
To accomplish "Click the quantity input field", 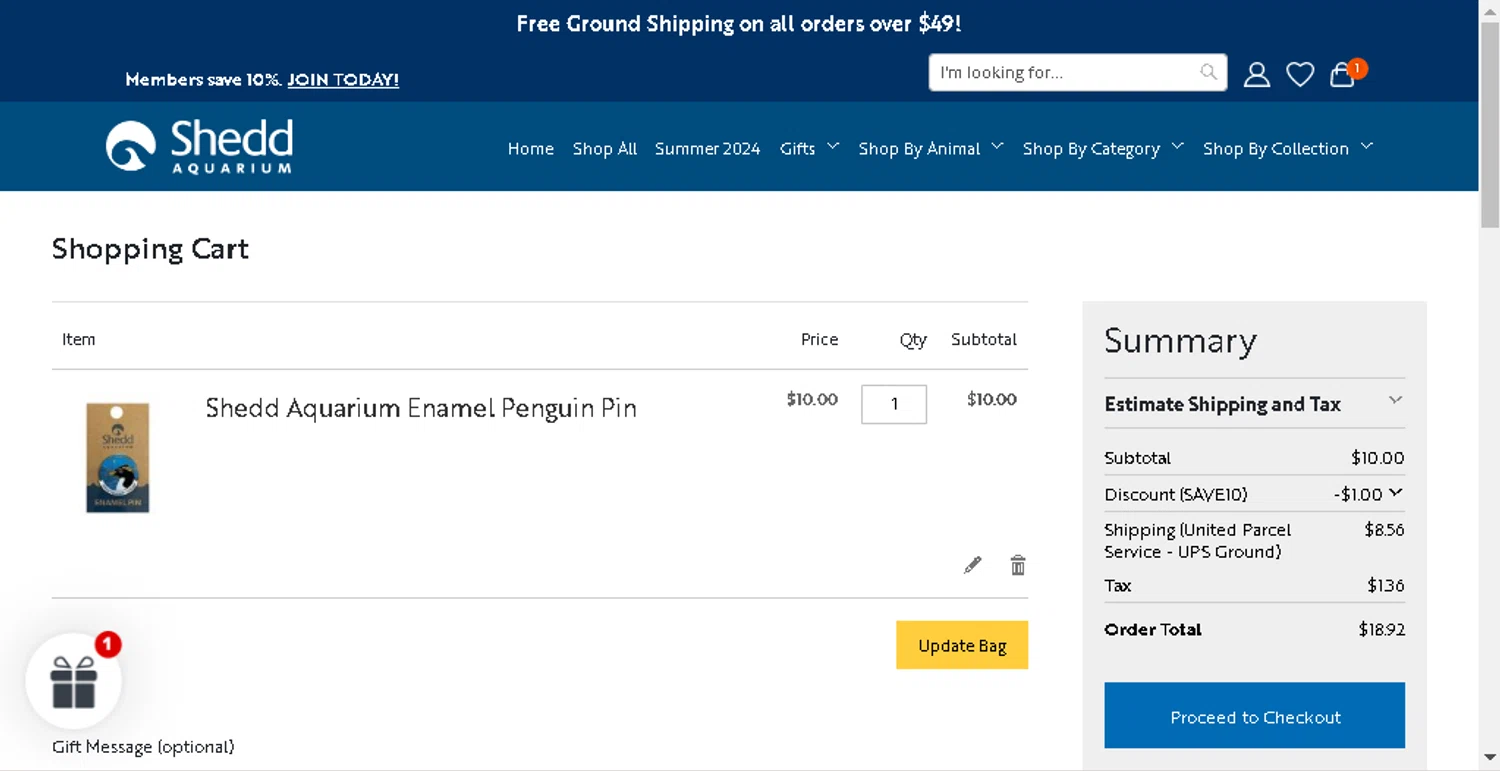I will click(894, 404).
